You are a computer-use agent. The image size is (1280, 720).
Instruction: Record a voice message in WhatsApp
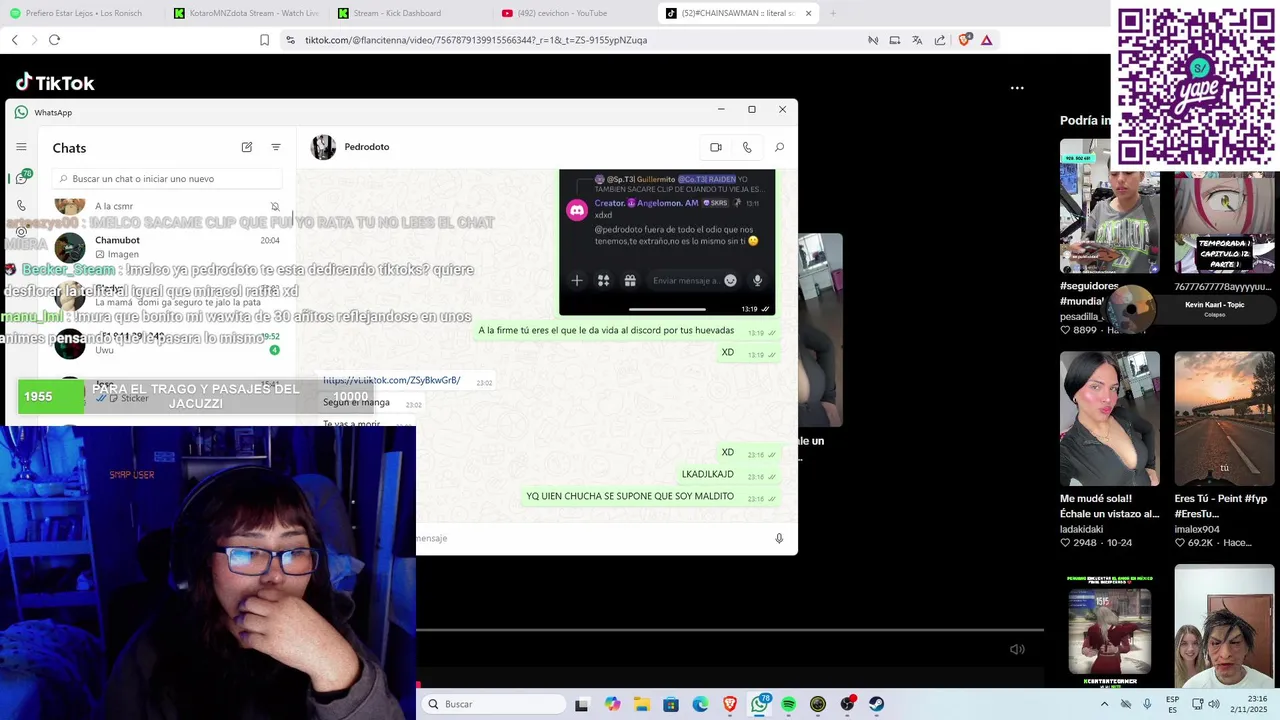(779, 538)
